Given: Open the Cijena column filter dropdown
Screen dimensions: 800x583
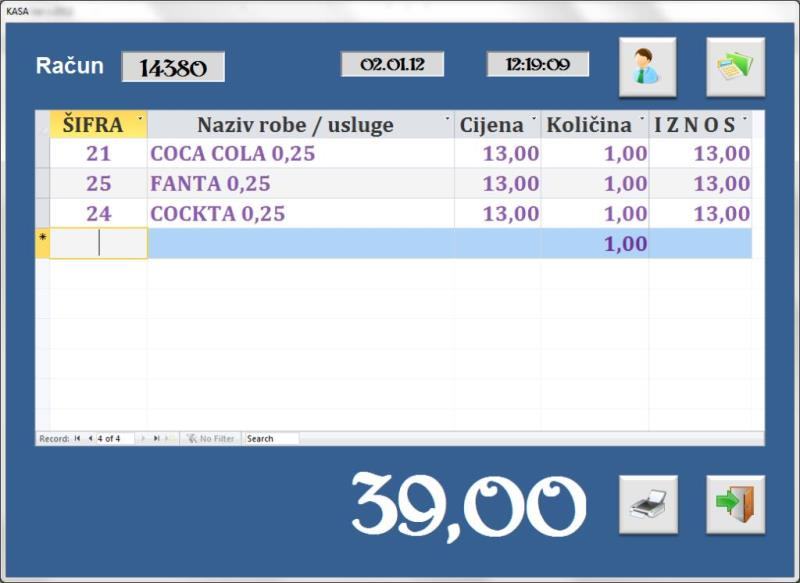Looking at the screenshot, I should click(x=533, y=118).
